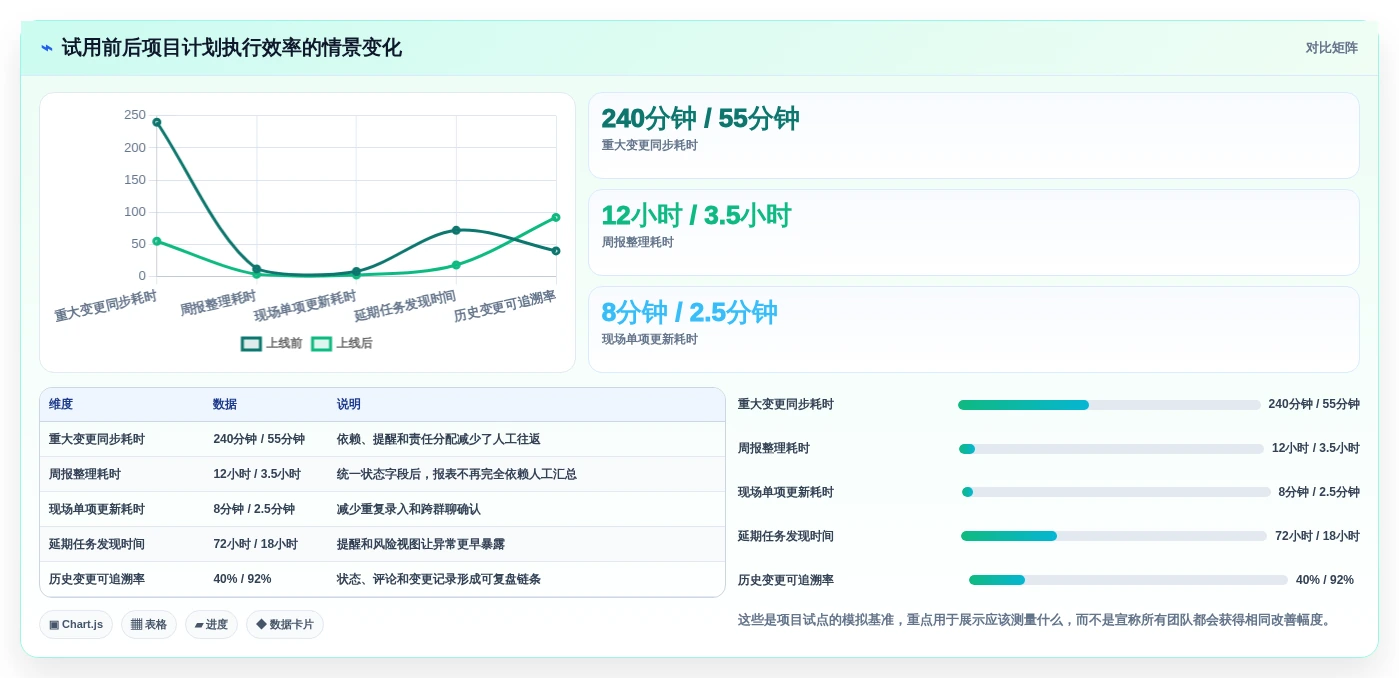
Task: Click the progress list label 延期任务发现时间
Action: 786,536
